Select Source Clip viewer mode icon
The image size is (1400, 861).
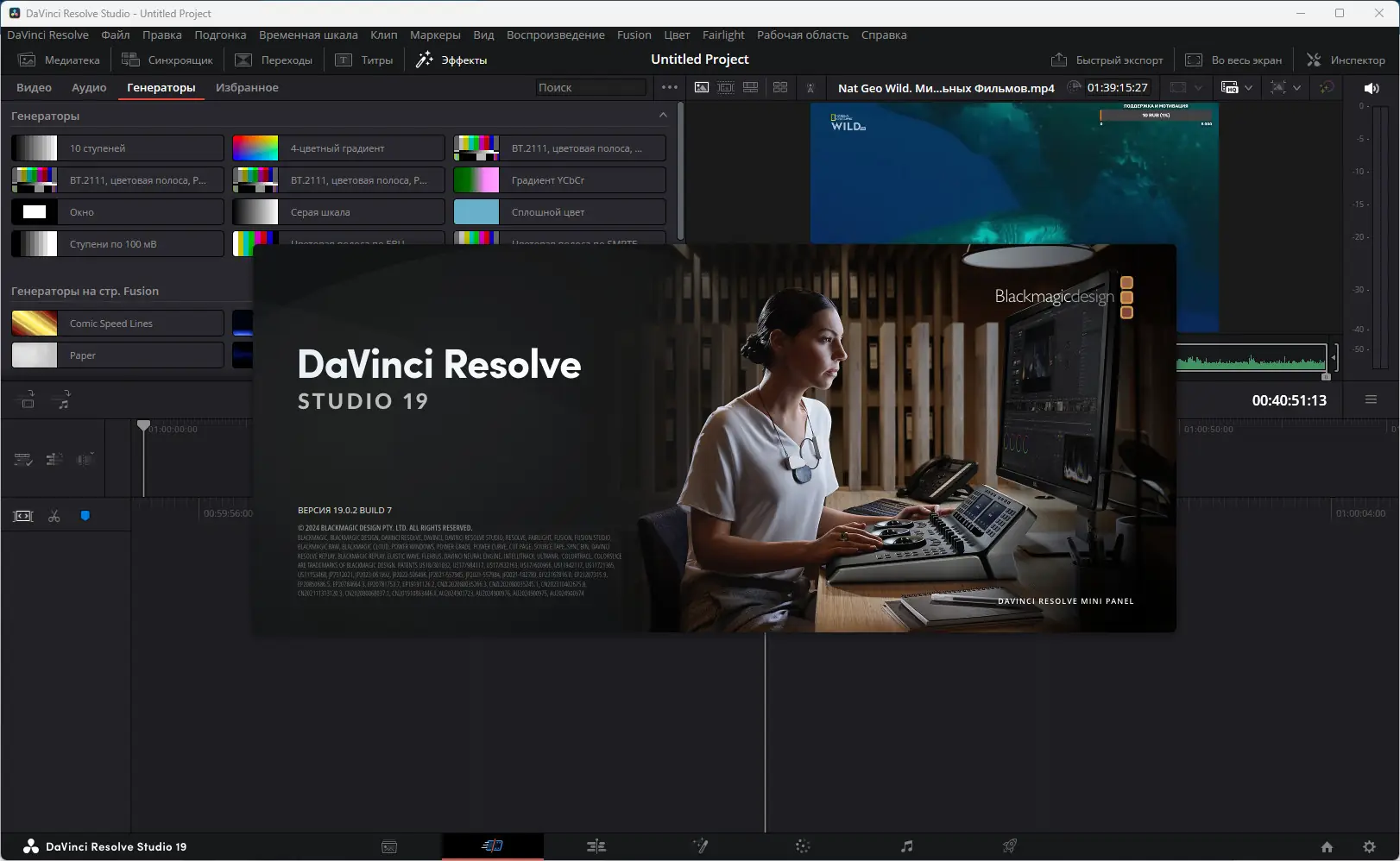pyautogui.click(x=702, y=87)
